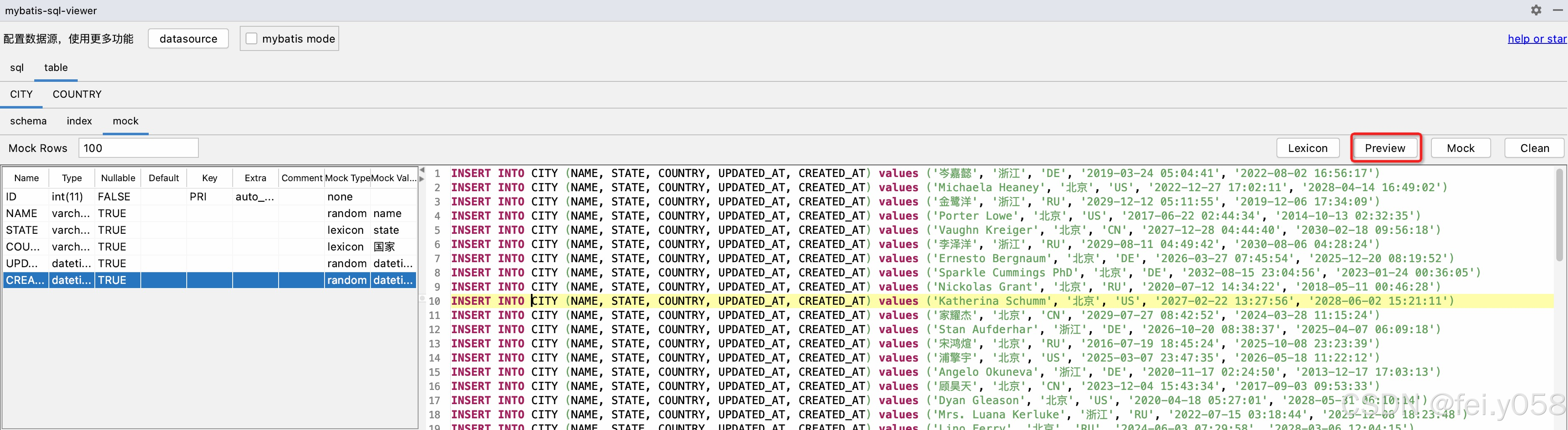Select the COU... row name cell
The height and width of the screenshot is (430, 1568).
click(x=26, y=247)
